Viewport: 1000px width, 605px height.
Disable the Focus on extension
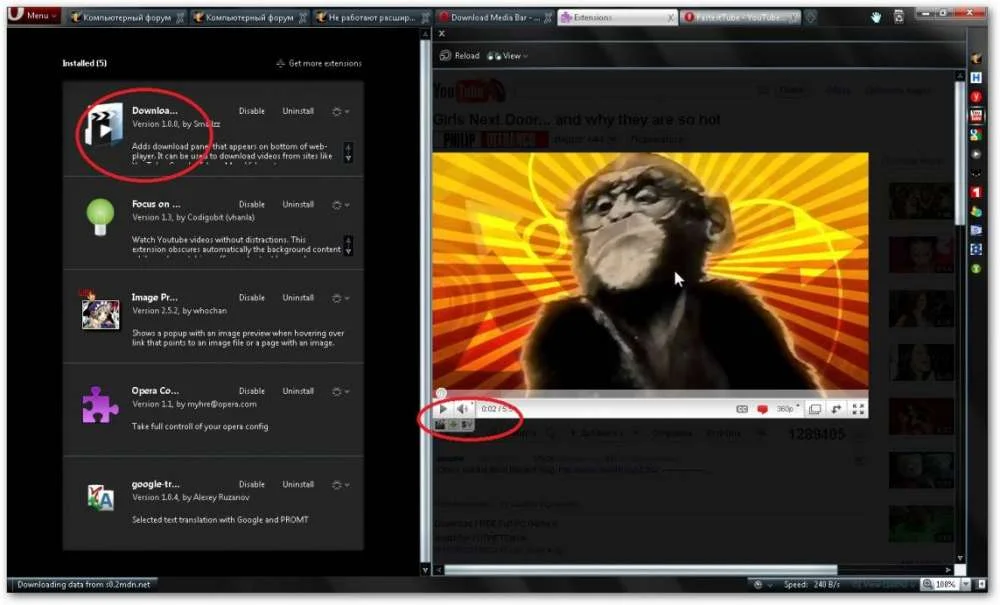pyautogui.click(x=251, y=205)
